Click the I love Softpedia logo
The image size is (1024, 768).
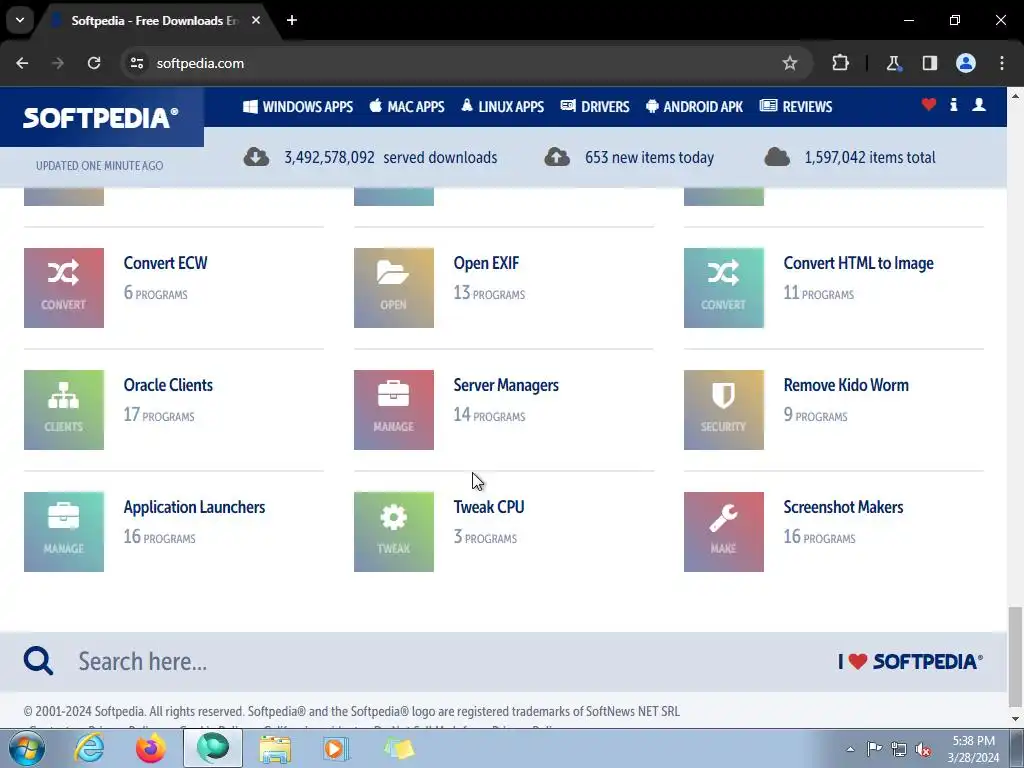(x=910, y=662)
